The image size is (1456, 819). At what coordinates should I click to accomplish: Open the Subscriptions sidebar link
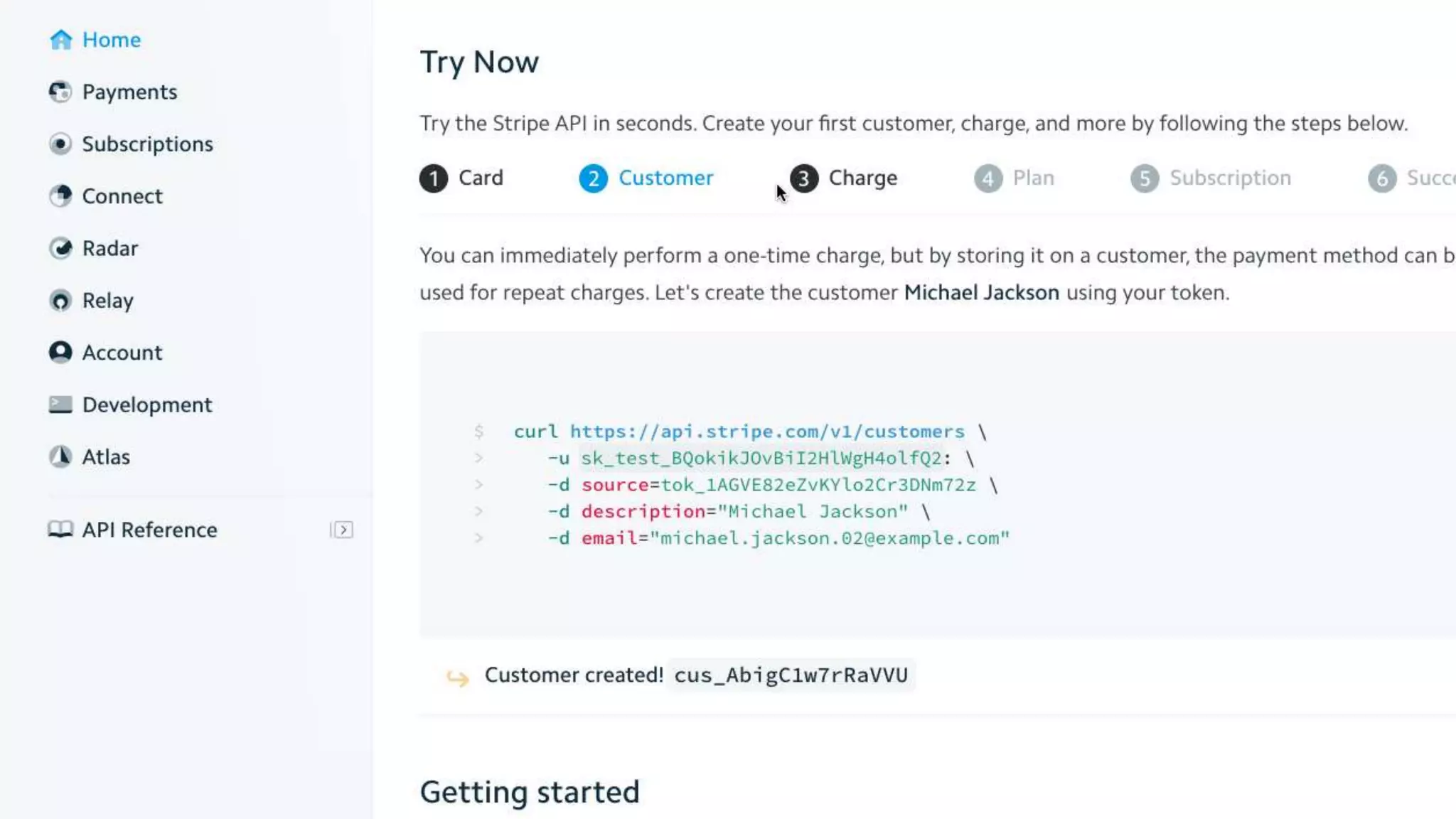pyautogui.click(x=147, y=144)
